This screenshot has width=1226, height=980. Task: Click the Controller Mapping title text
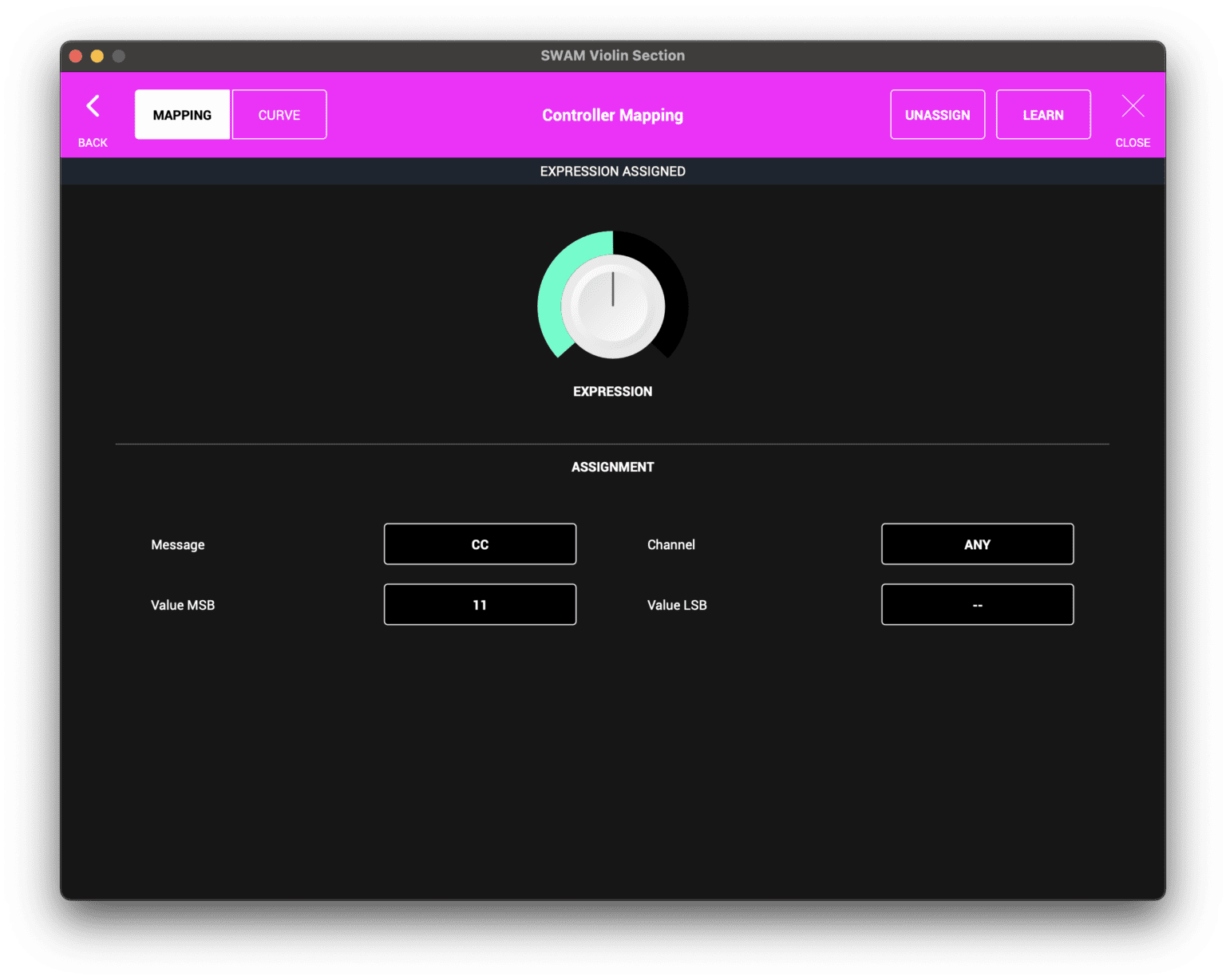pyautogui.click(x=612, y=114)
